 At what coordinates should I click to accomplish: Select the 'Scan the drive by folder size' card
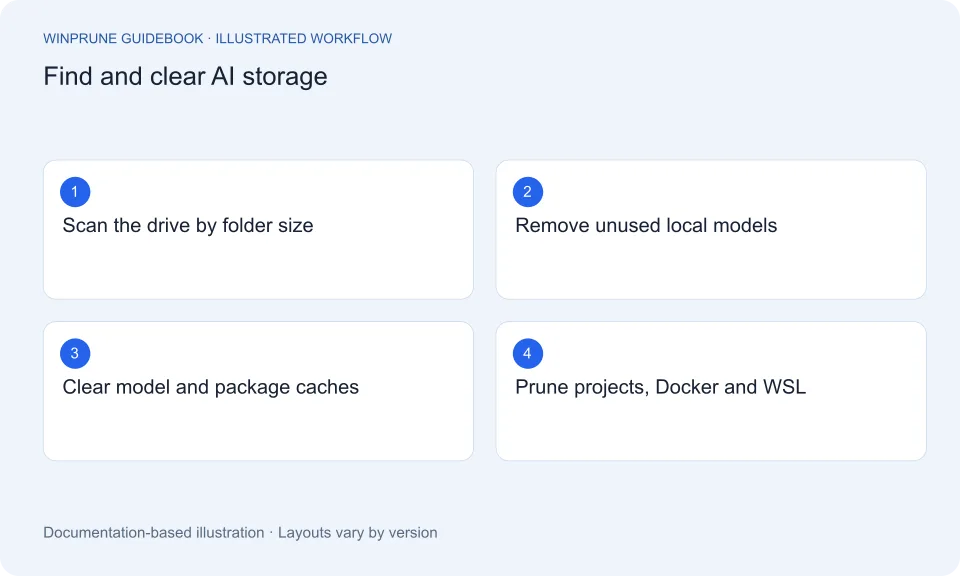(x=258, y=230)
